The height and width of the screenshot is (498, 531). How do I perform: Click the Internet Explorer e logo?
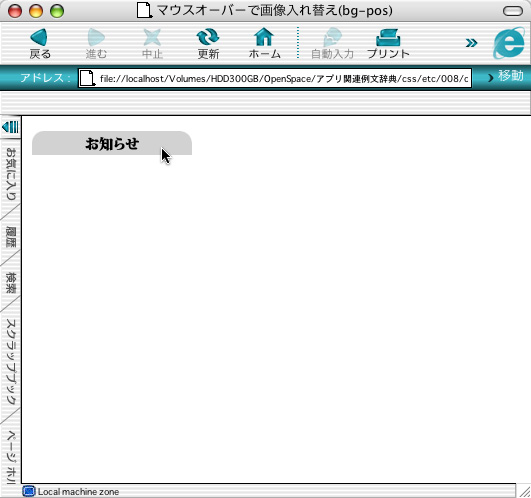pyautogui.click(x=509, y=43)
